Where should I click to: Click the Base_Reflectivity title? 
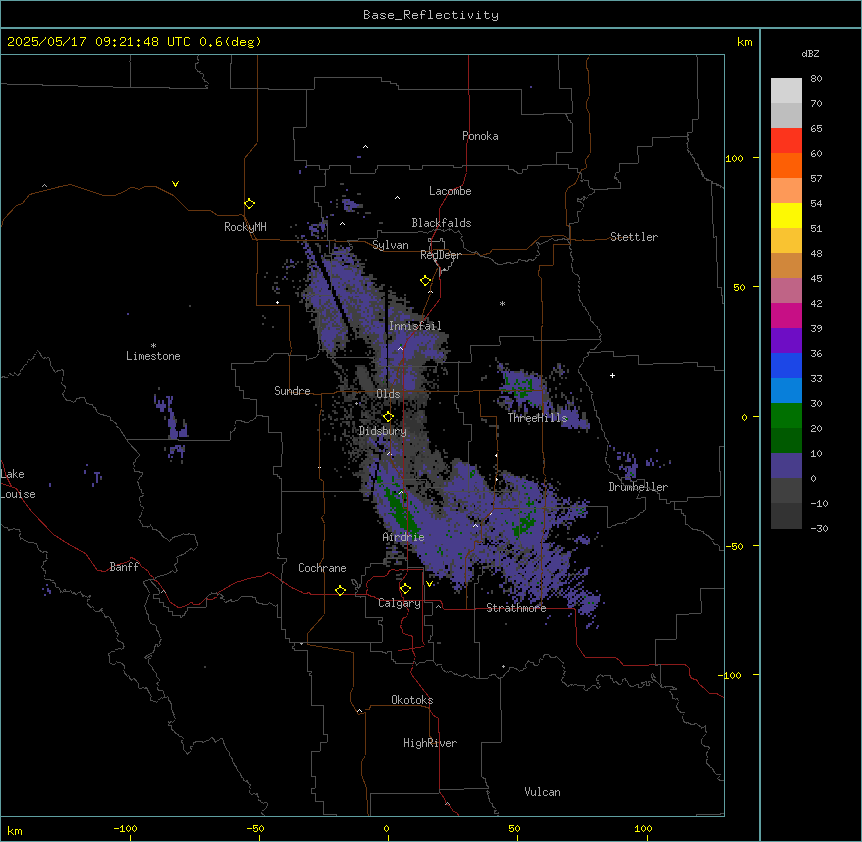(x=431, y=15)
